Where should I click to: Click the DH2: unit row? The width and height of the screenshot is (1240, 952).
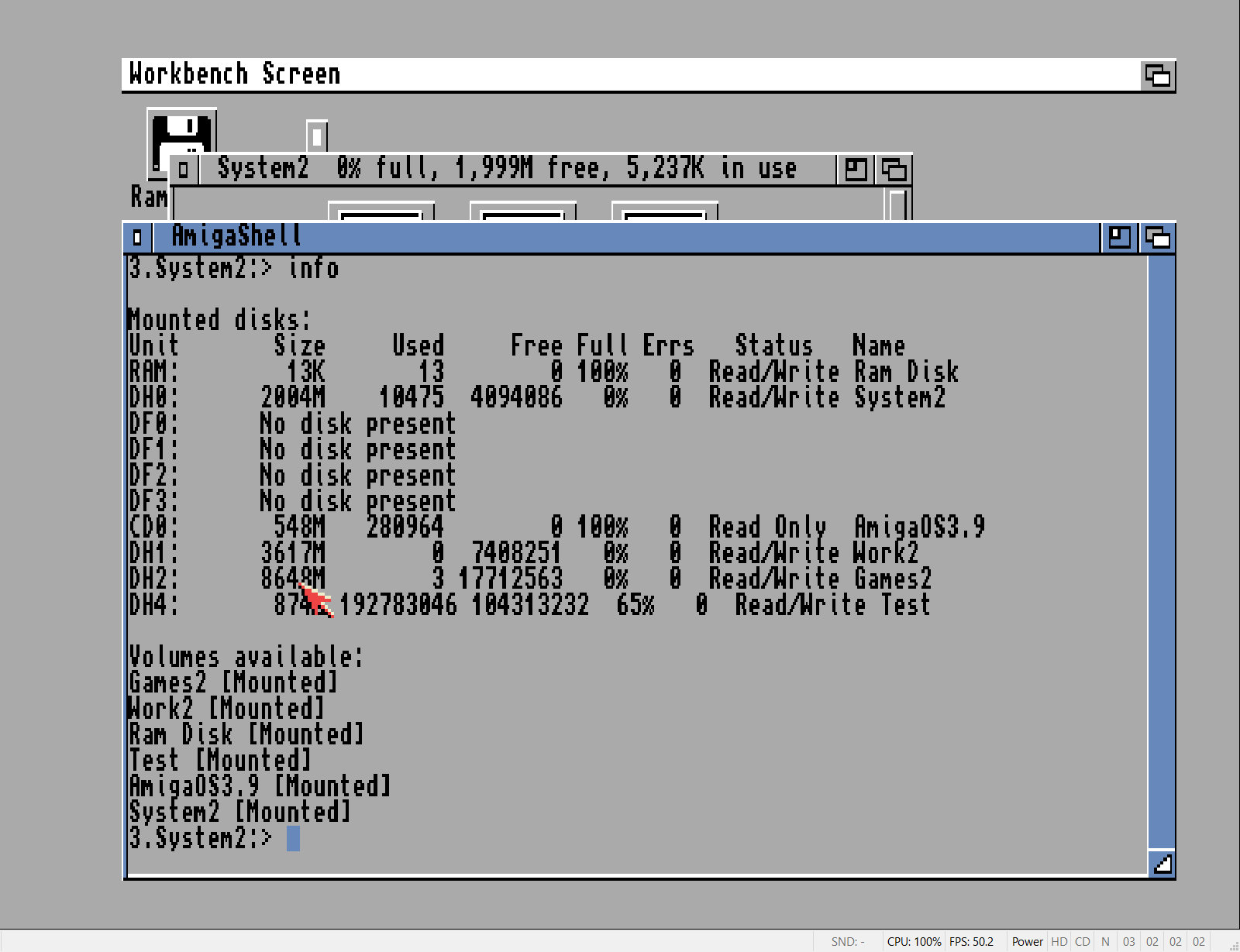(x=530, y=579)
